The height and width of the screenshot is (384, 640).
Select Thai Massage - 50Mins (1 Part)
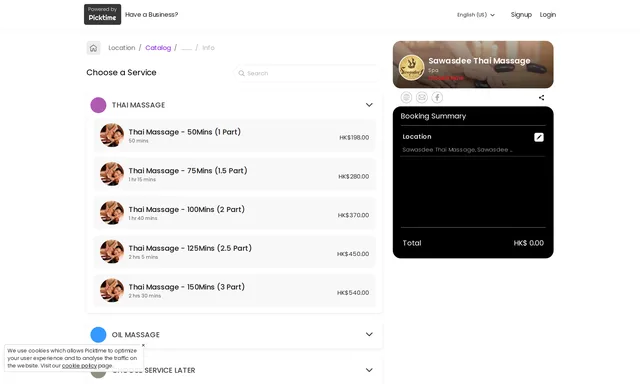(x=235, y=135)
